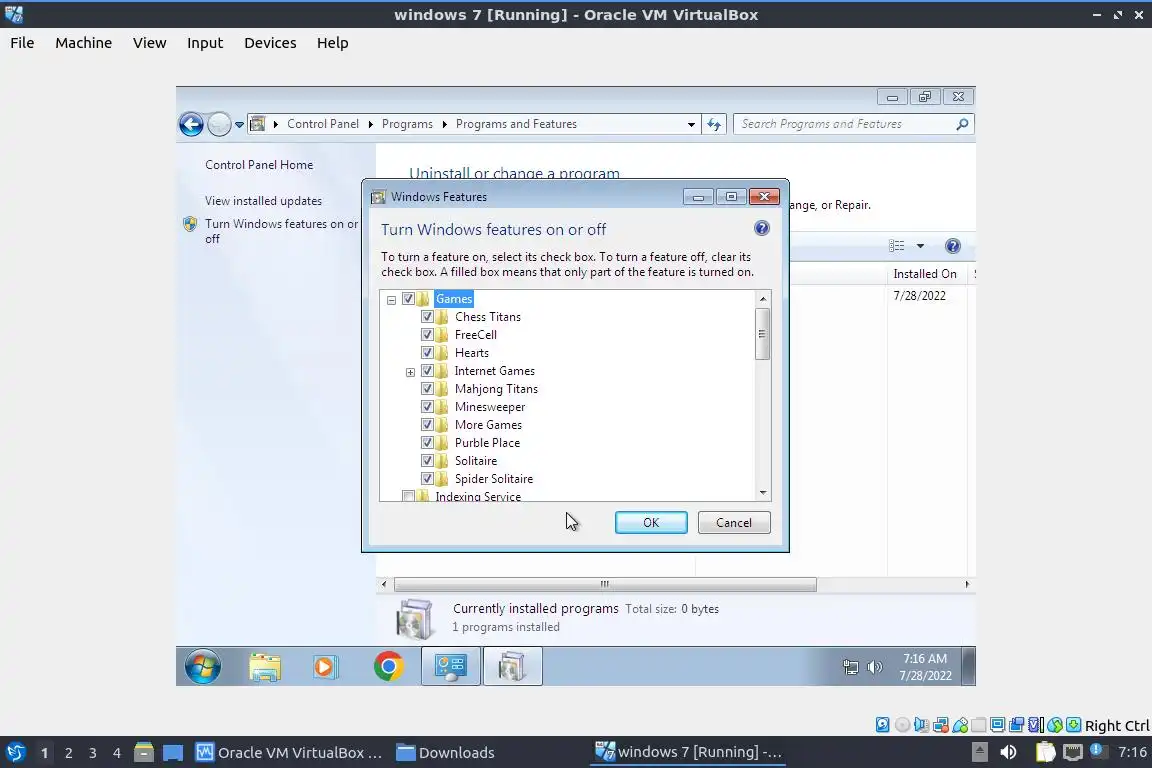Click the VirtualBox optical disk status icon
The width and height of the screenshot is (1152, 768).
pyautogui.click(x=902, y=725)
